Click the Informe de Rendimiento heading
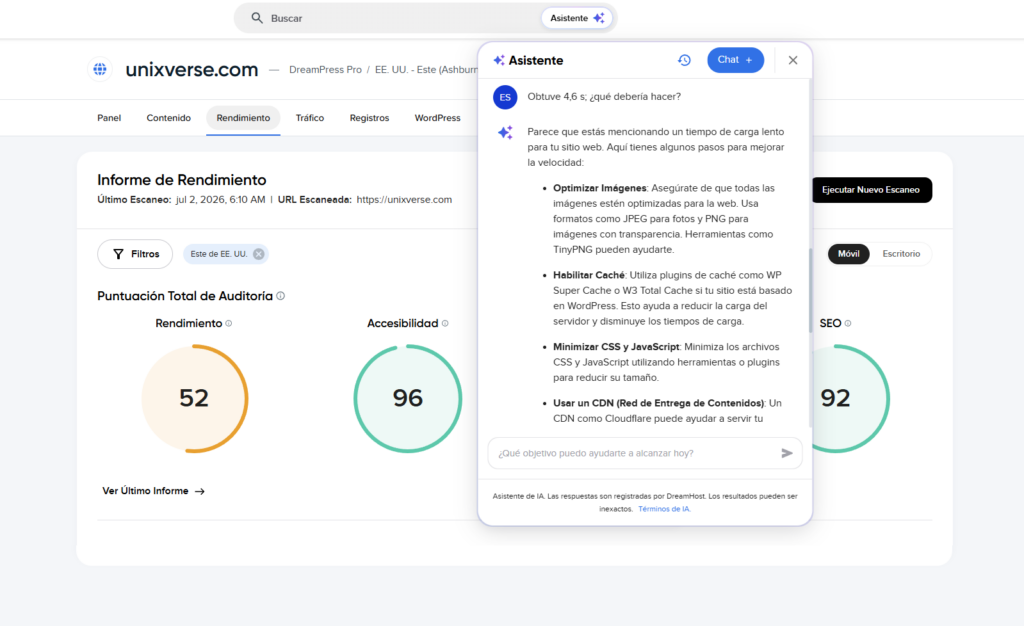 coord(182,180)
